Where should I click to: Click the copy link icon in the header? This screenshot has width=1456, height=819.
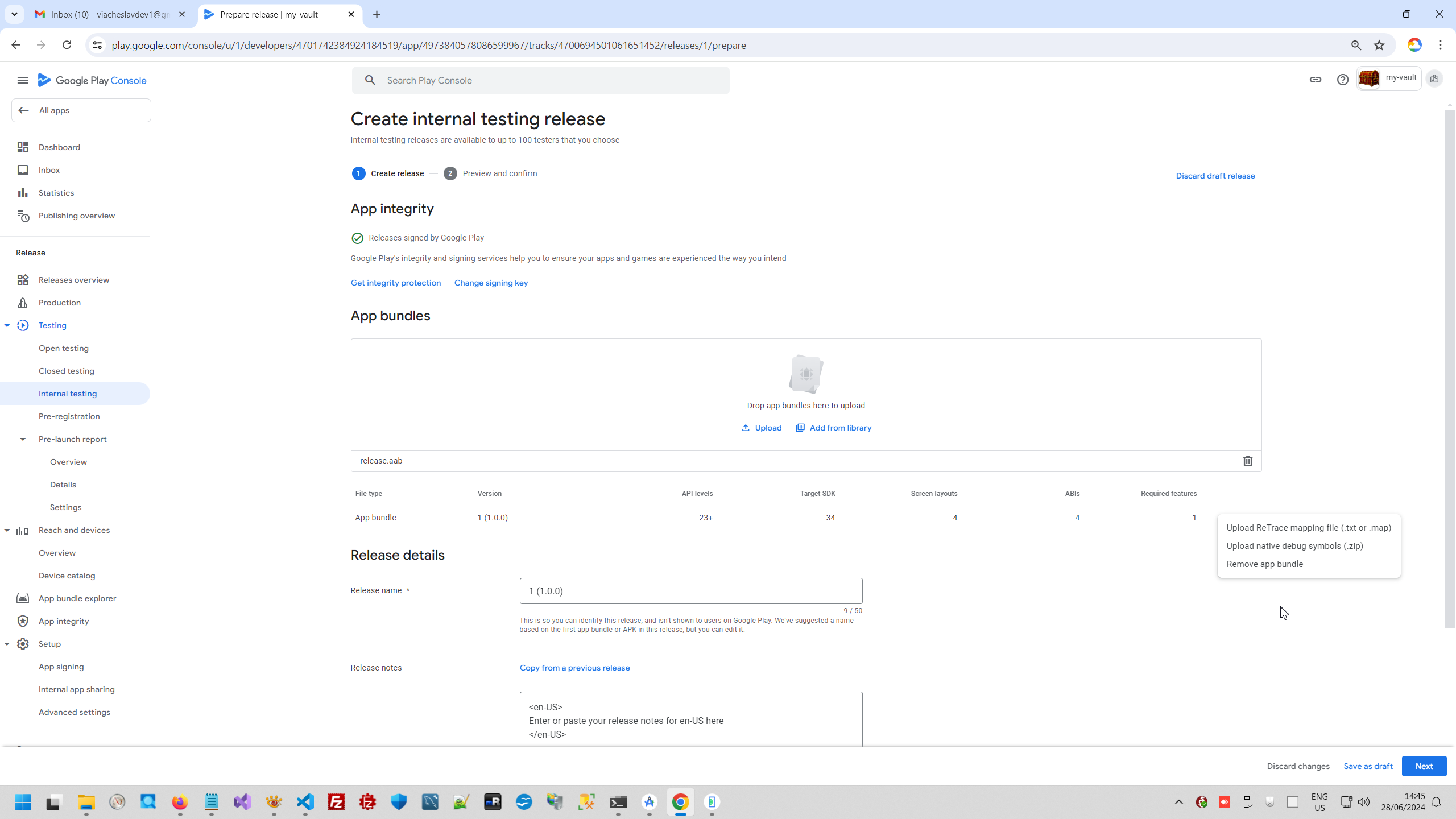[x=1315, y=80]
